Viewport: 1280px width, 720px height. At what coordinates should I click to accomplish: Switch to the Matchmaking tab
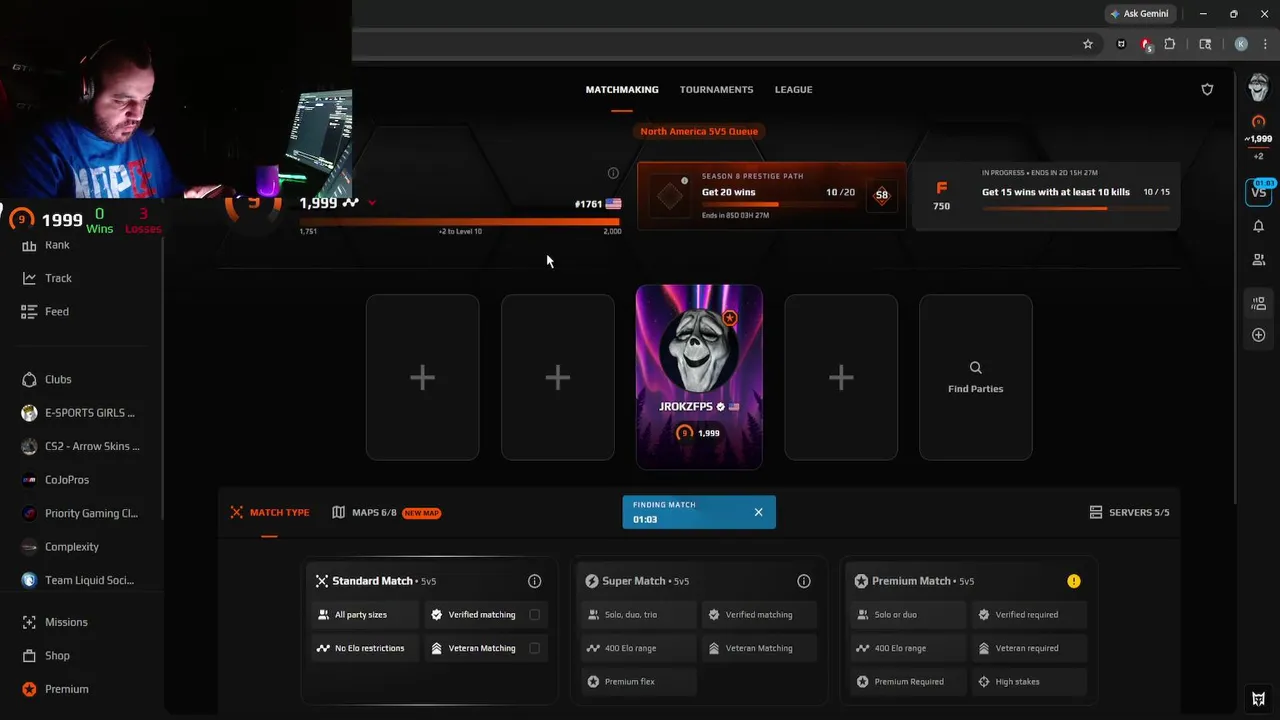click(622, 89)
